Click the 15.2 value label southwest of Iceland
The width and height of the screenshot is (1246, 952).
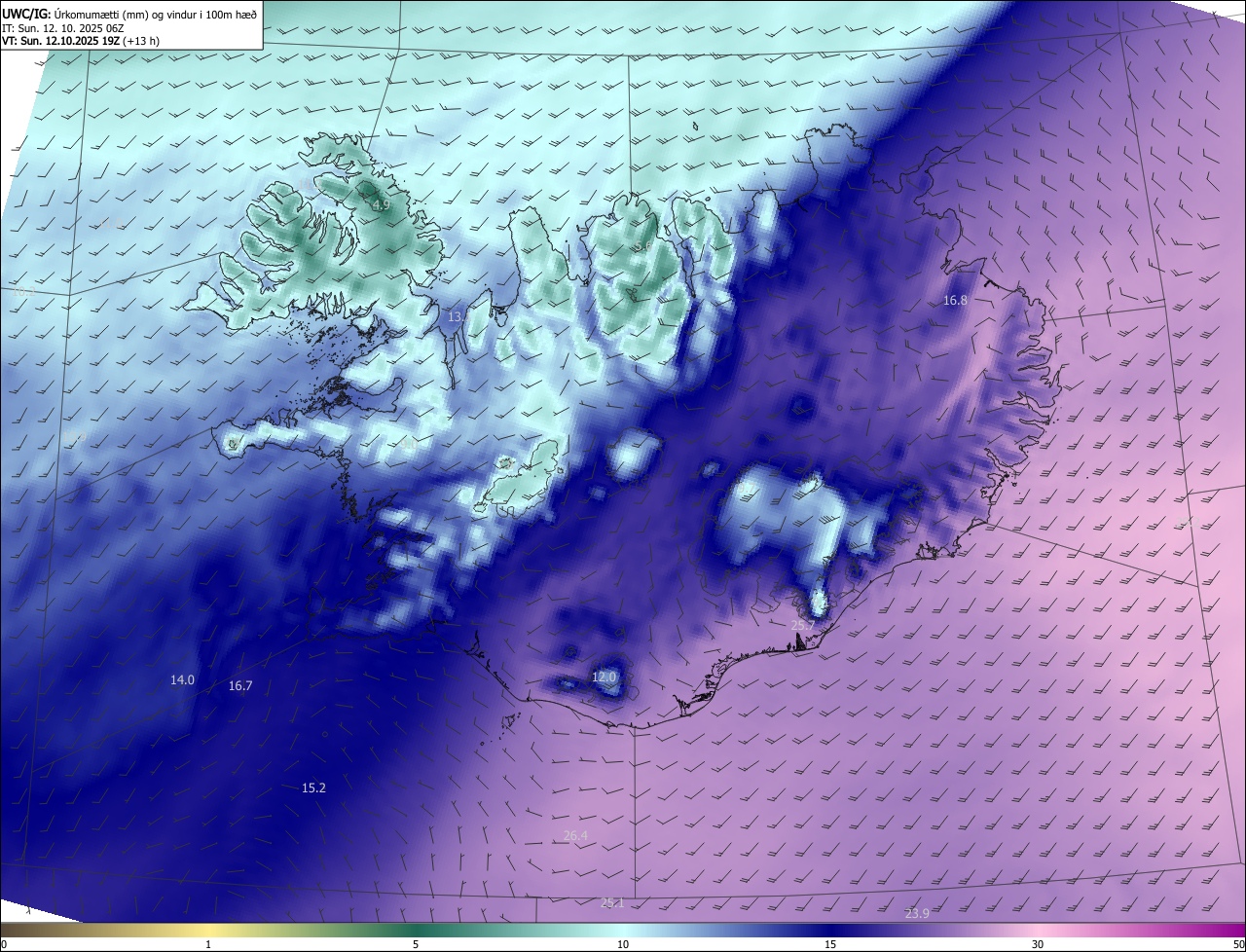[313, 788]
